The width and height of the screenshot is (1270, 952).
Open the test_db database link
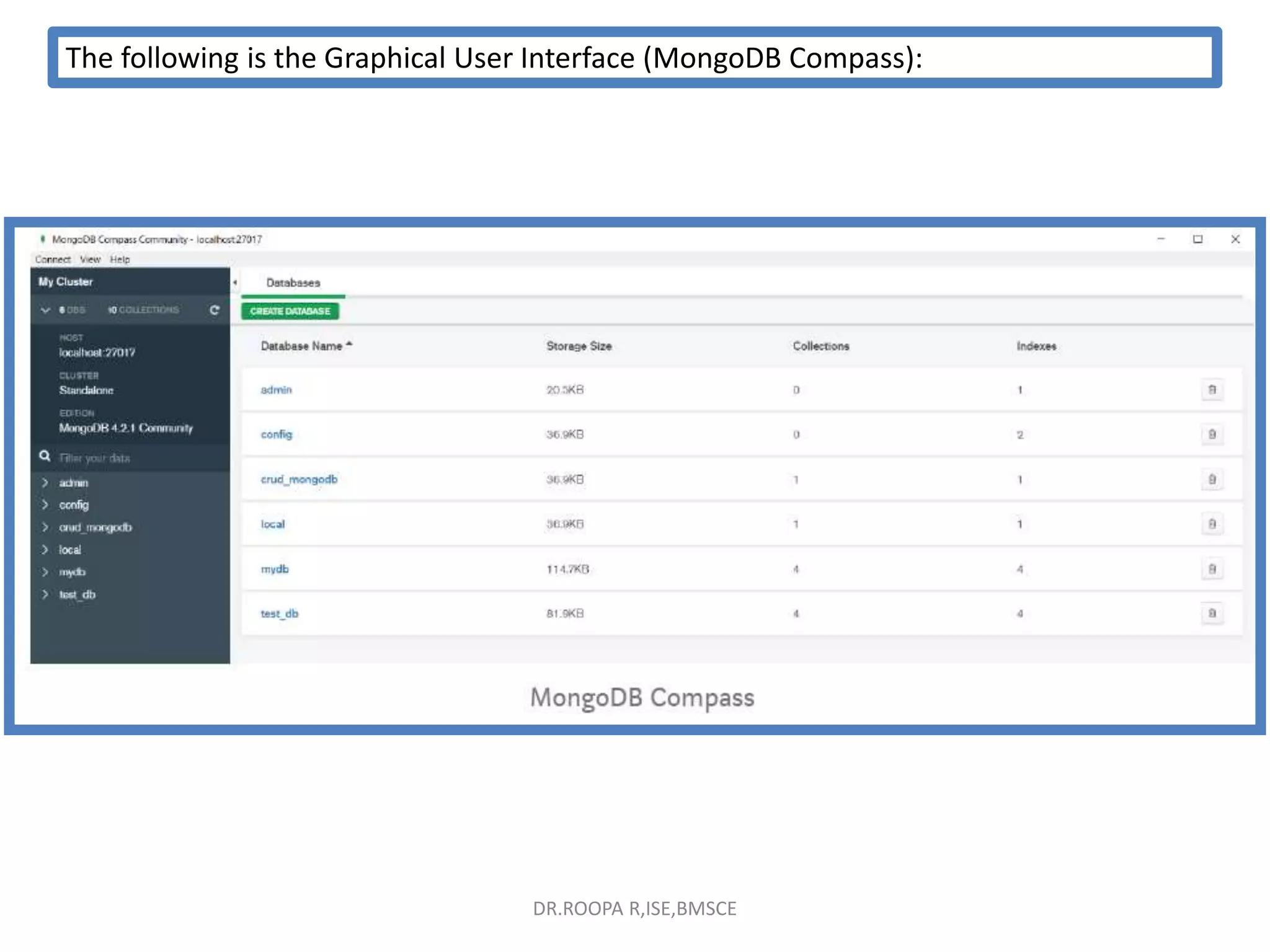[x=279, y=614]
